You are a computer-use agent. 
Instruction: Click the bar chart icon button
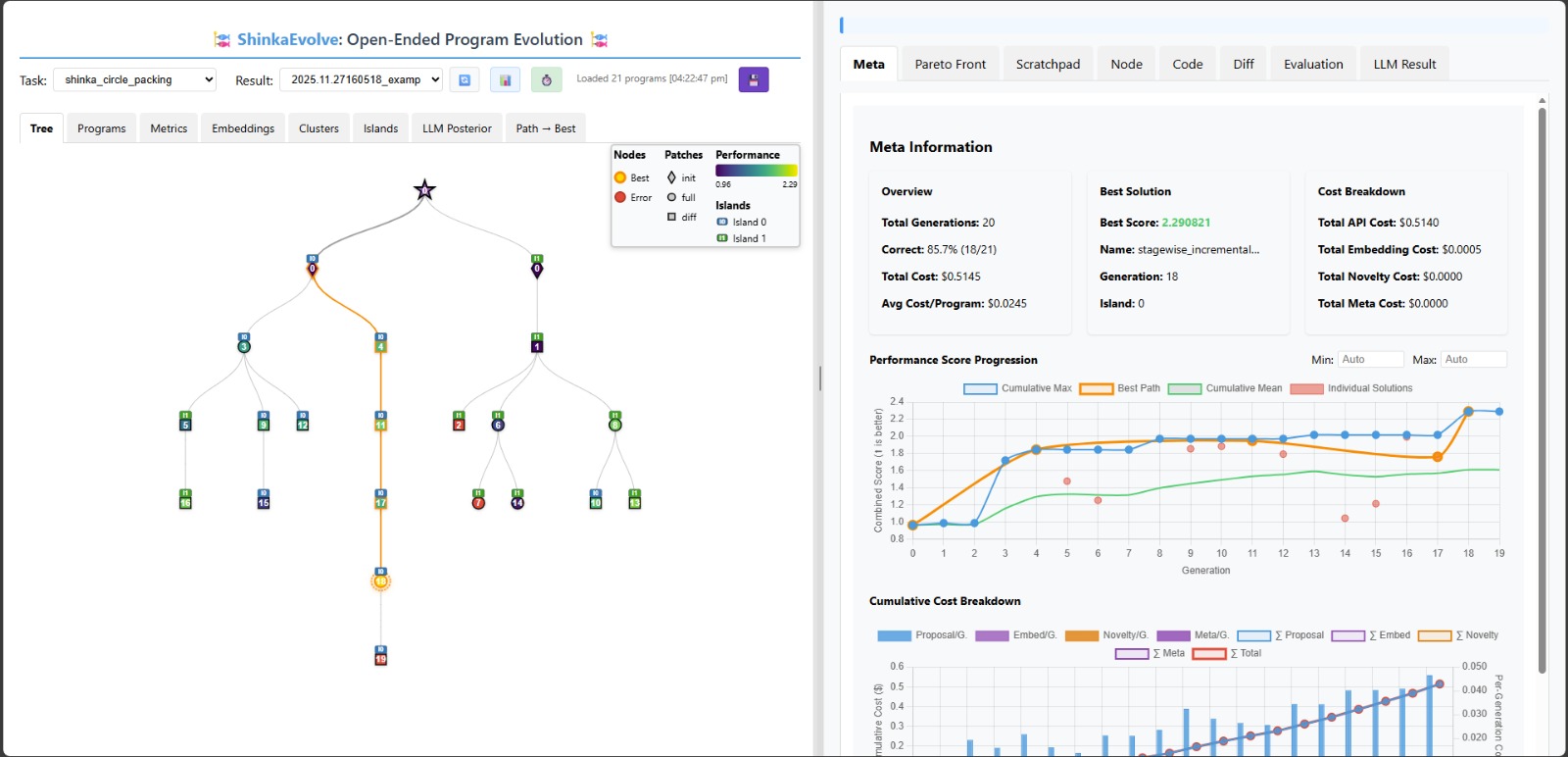(505, 80)
